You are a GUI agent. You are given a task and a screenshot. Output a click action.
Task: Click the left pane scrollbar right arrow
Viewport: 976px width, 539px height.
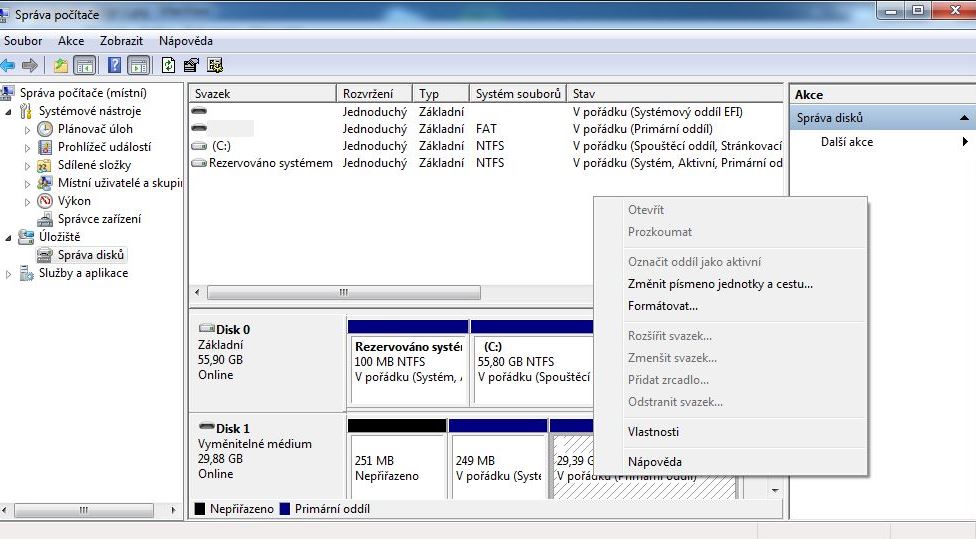[173, 510]
